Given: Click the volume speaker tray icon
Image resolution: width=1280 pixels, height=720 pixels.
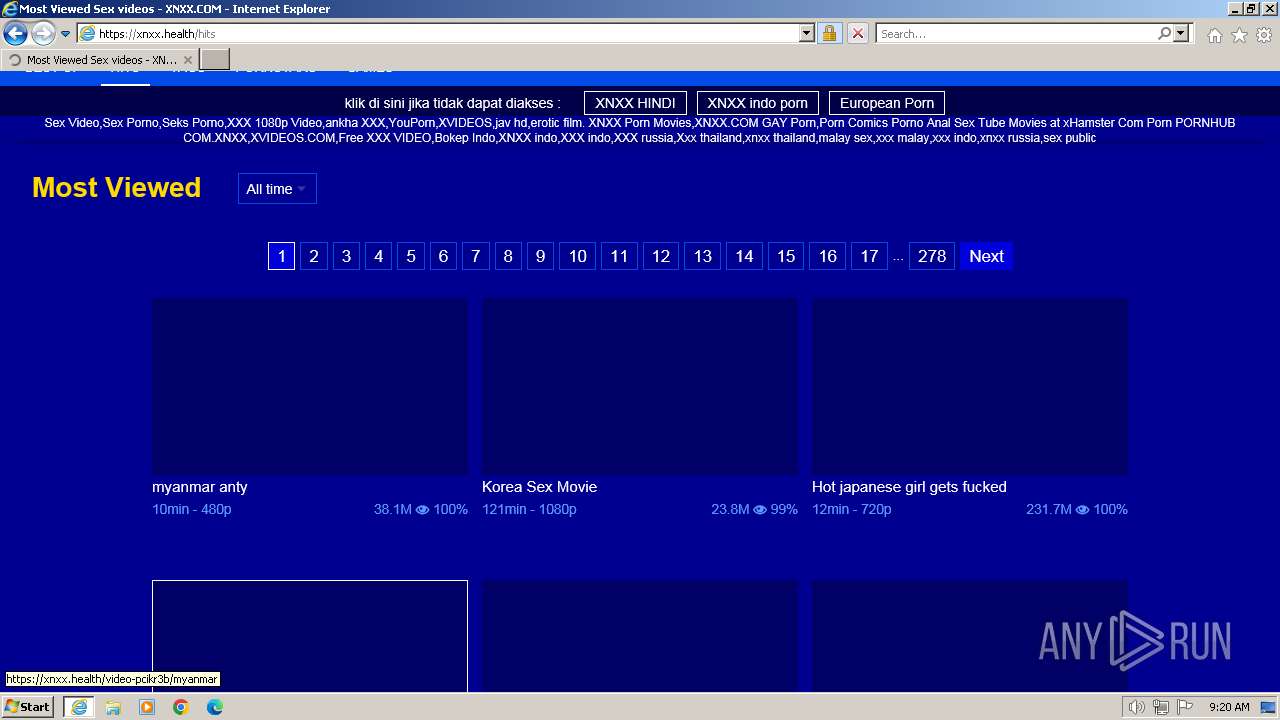Looking at the screenshot, I should coord(1137,707).
